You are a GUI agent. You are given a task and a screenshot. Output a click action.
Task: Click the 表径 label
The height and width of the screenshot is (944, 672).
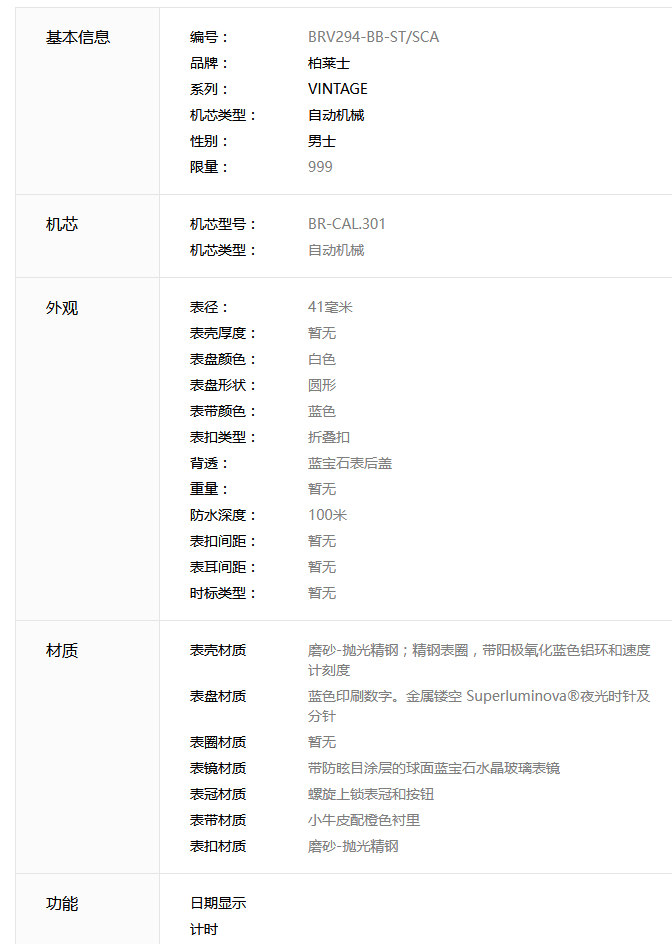(208, 307)
